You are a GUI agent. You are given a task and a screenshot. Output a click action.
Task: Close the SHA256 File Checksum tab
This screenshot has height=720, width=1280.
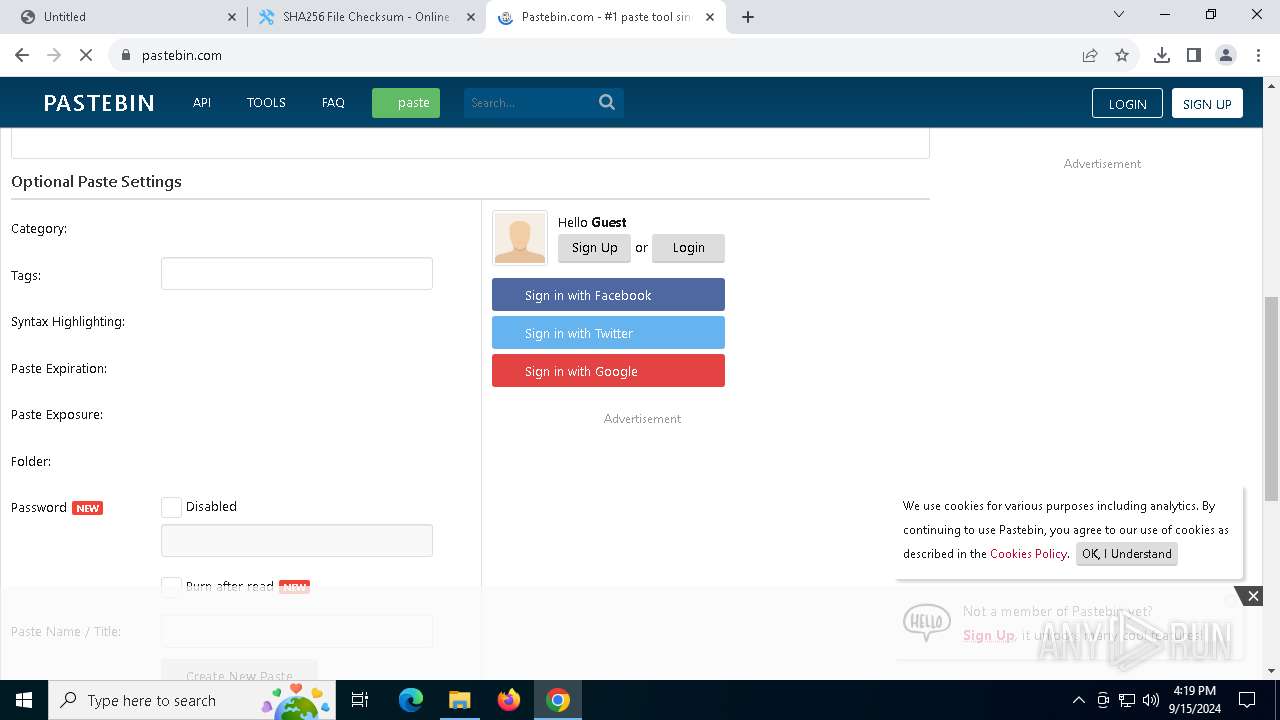[x=471, y=17]
